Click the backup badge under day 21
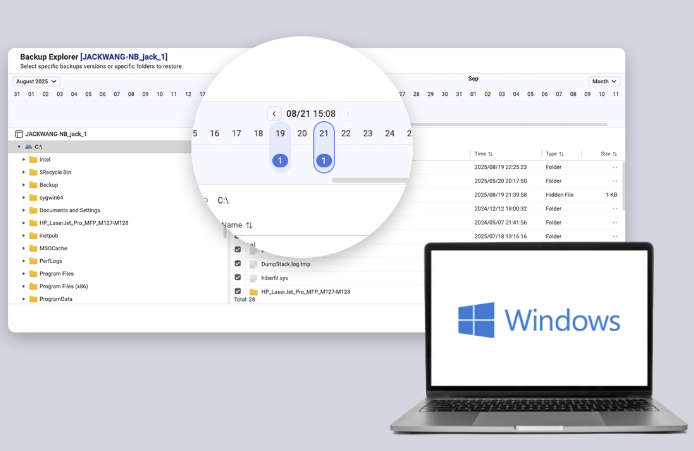Viewport: 694px width, 451px height. click(x=324, y=161)
